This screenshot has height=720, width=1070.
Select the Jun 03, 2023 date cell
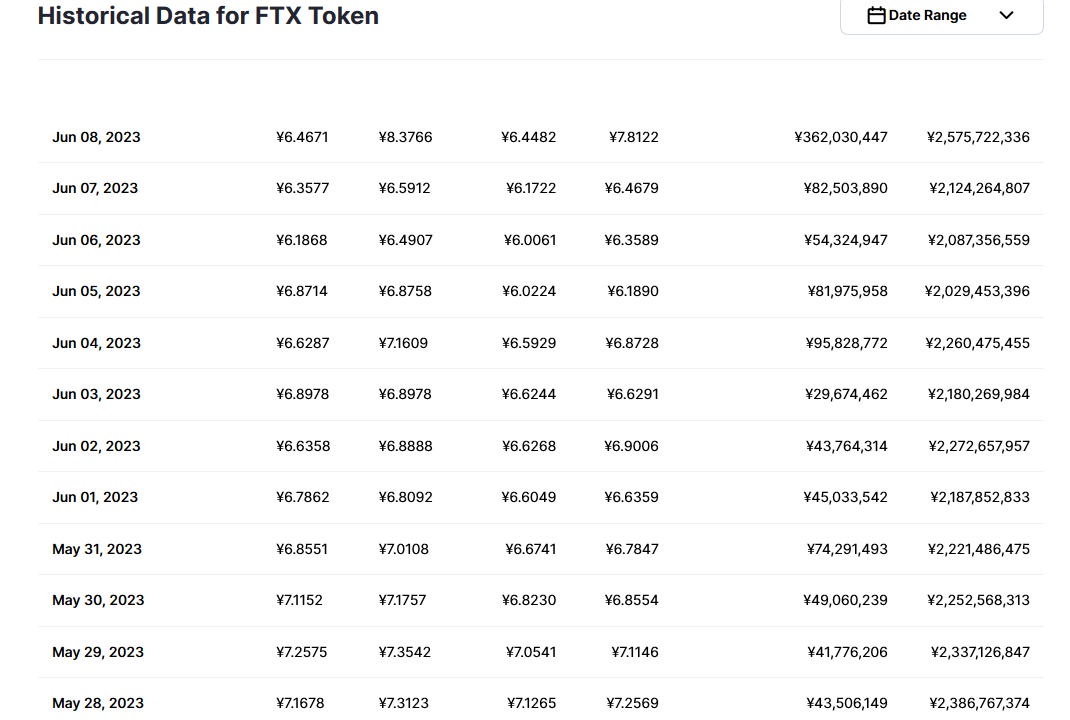click(96, 394)
